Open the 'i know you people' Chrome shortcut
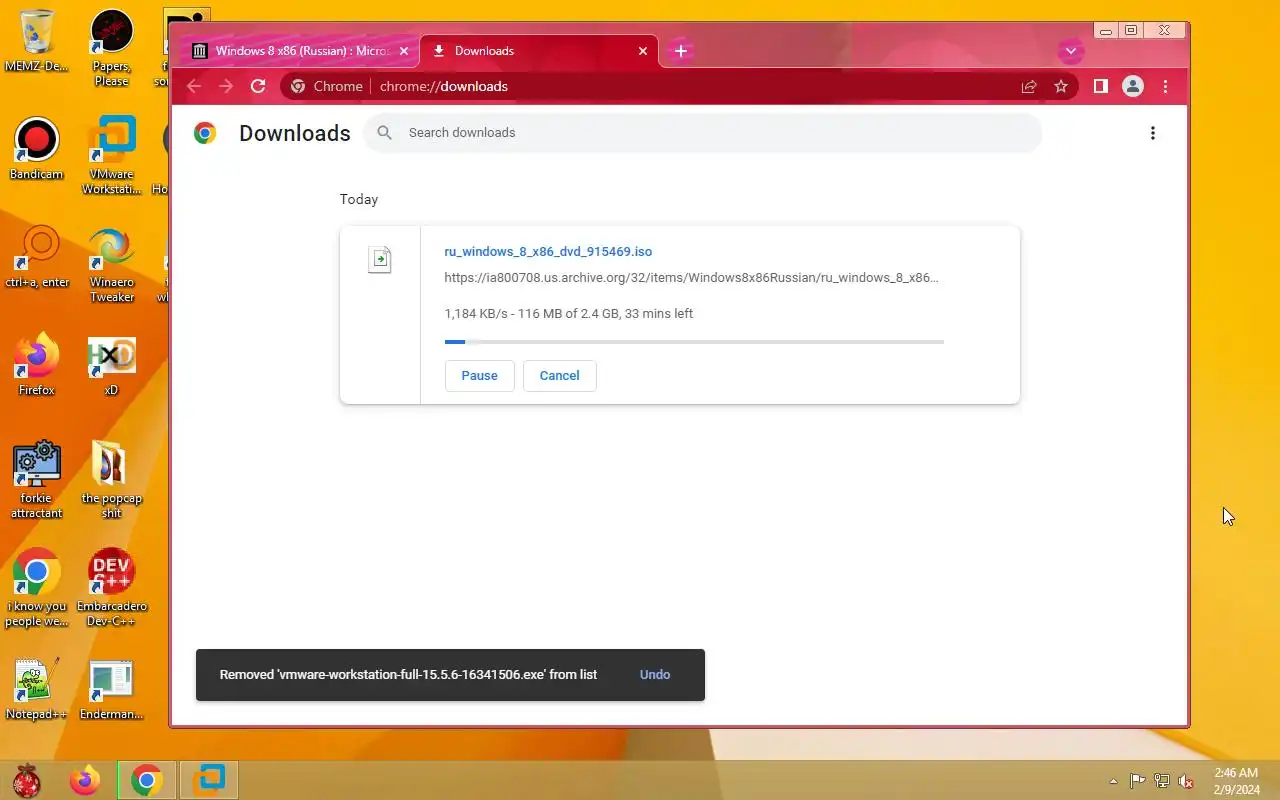Screen dimensions: 1280x800 (36, 587)
